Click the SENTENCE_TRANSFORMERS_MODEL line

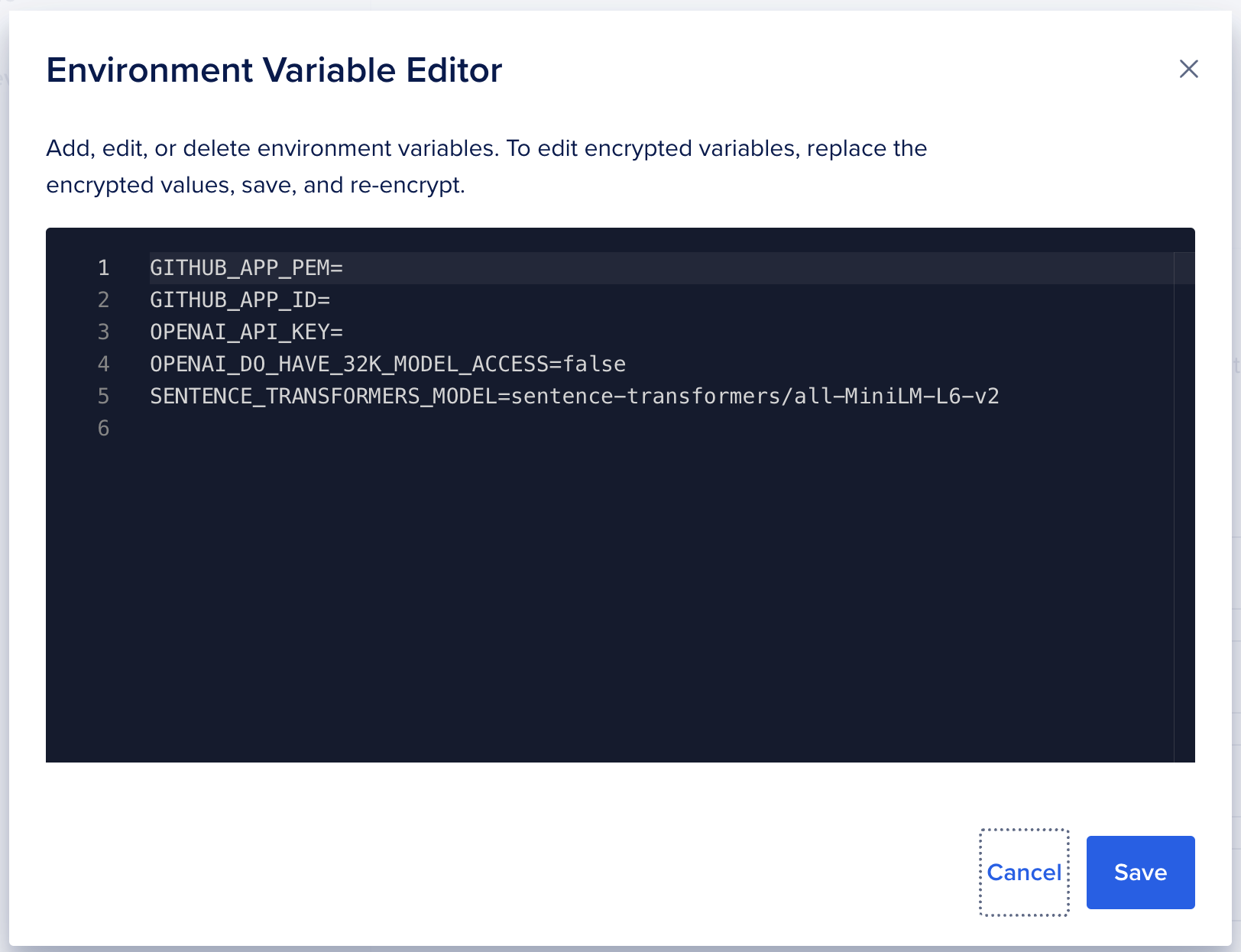[574, 397]
